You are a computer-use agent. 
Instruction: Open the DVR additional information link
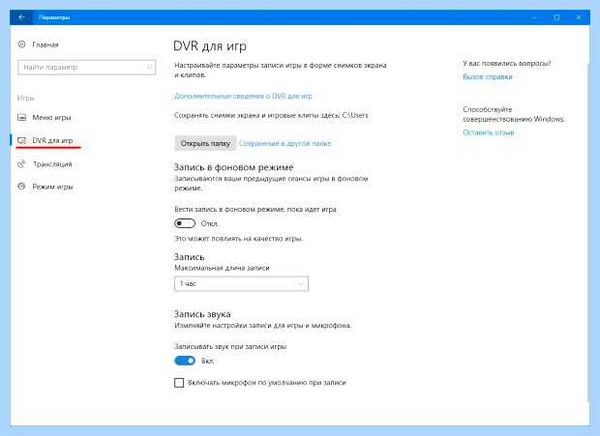pos(243,96)
